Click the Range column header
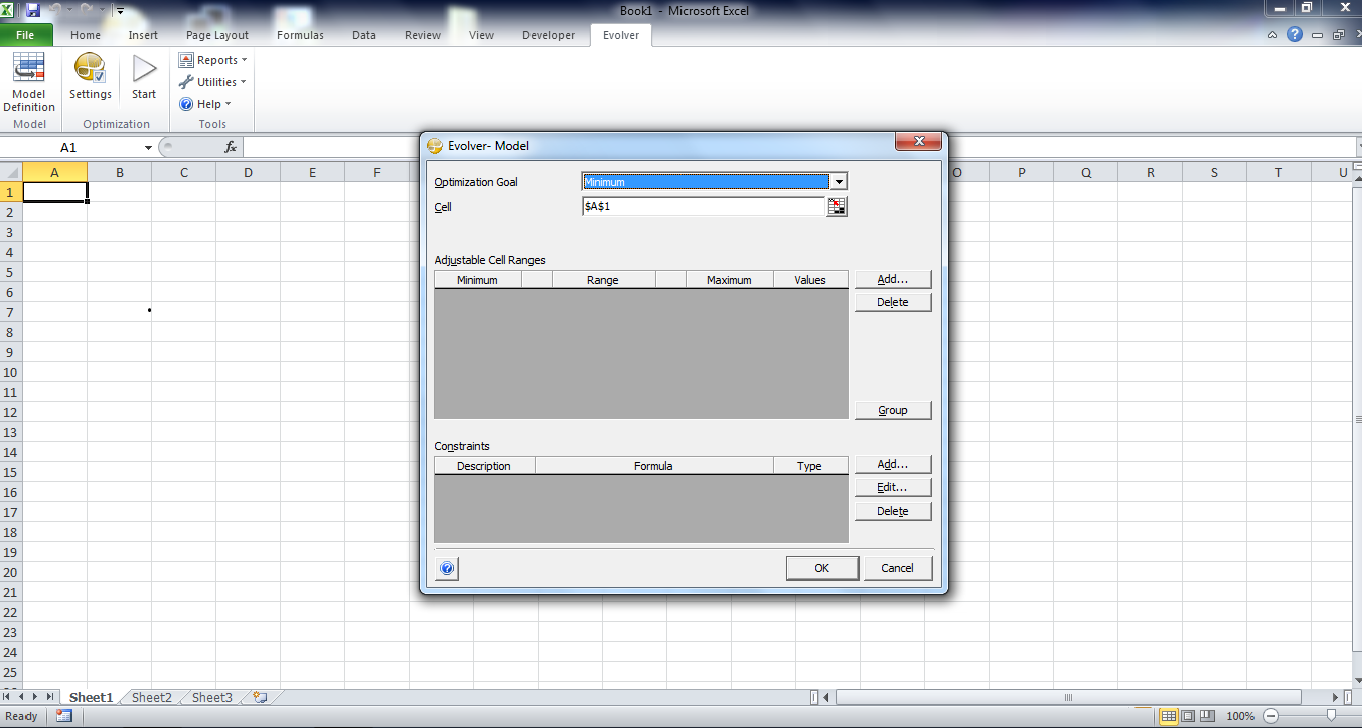This screenshot has width=1362, height=728. [x=603, y=280]
